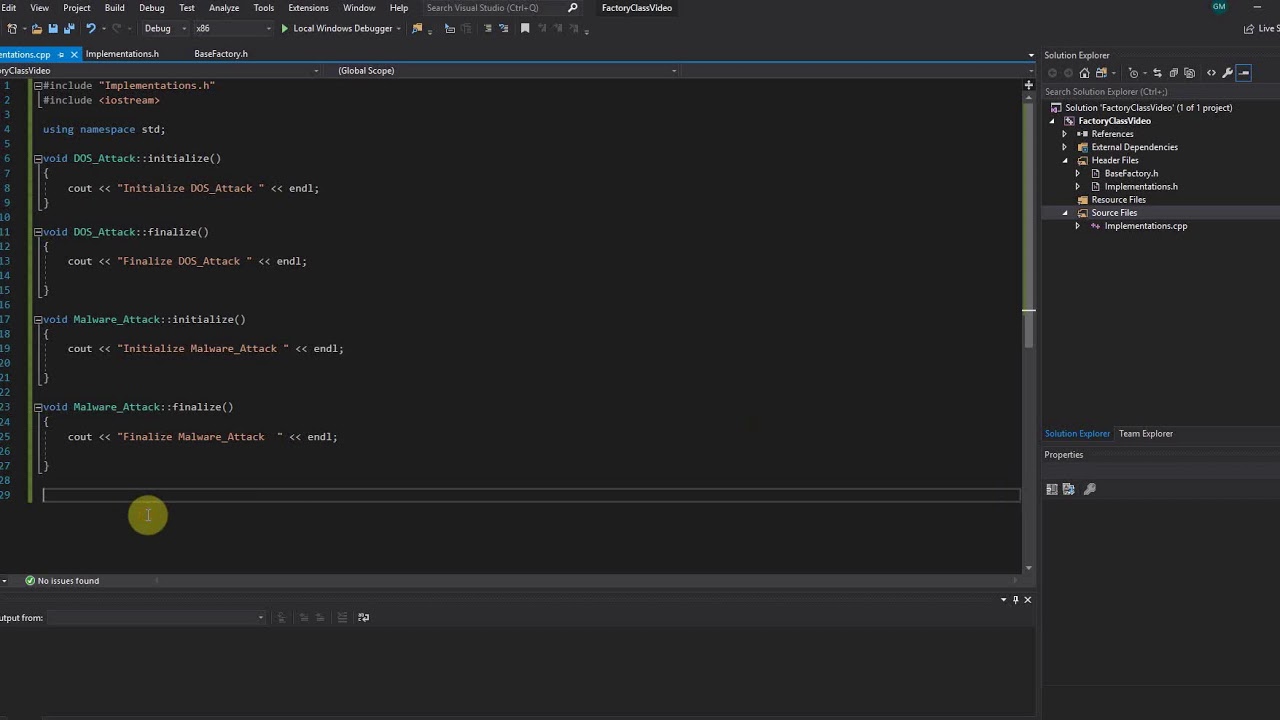Collapse the #include region outline
The height and width of the screenshot is (720, 1280).
click(38, 85)
